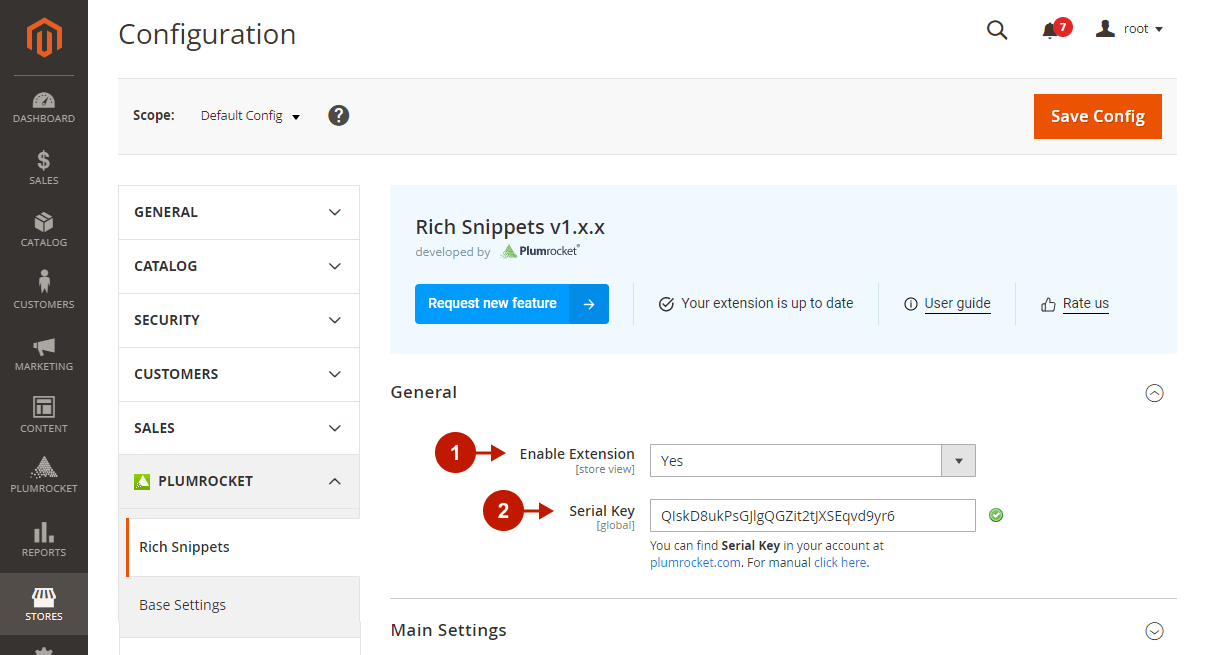The width and height of the screenshot is (1206, 655).
Task: Open the Catalog sidebar section
Action: pyautogui.click(x=44, y=232)
